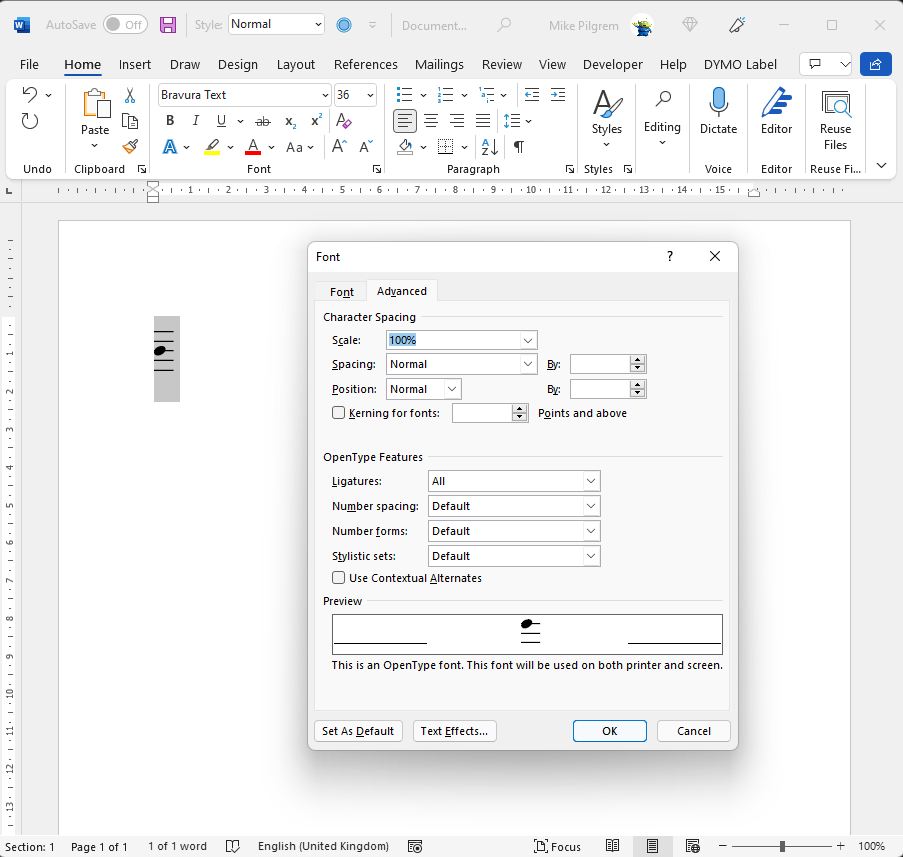Open the DYMO Label tab
The image size is (903, 857).
740,65
